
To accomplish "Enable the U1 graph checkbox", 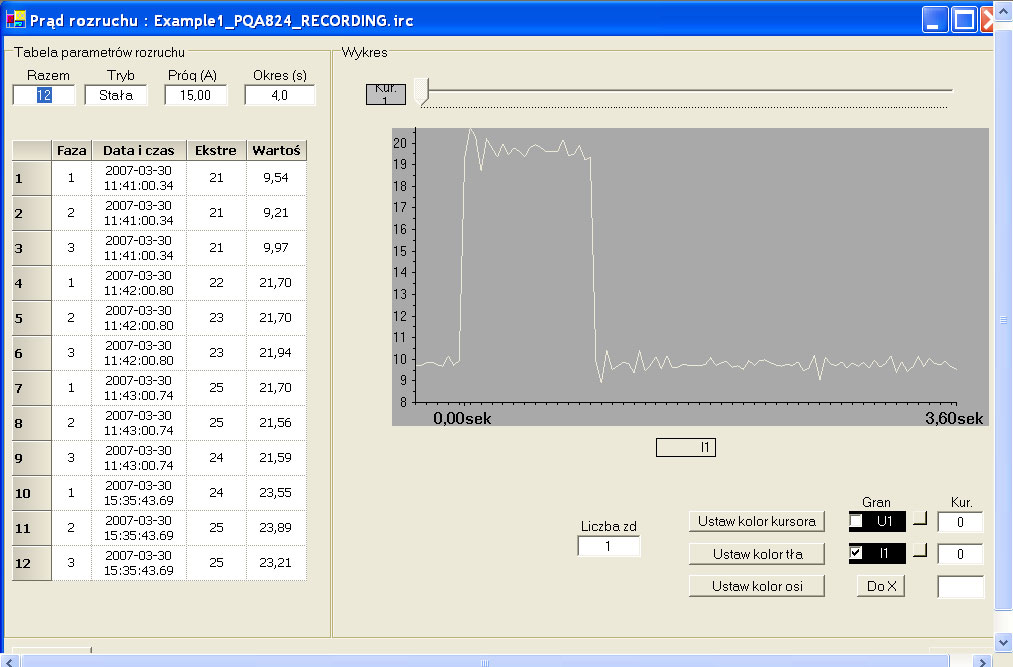I will 856,521.
